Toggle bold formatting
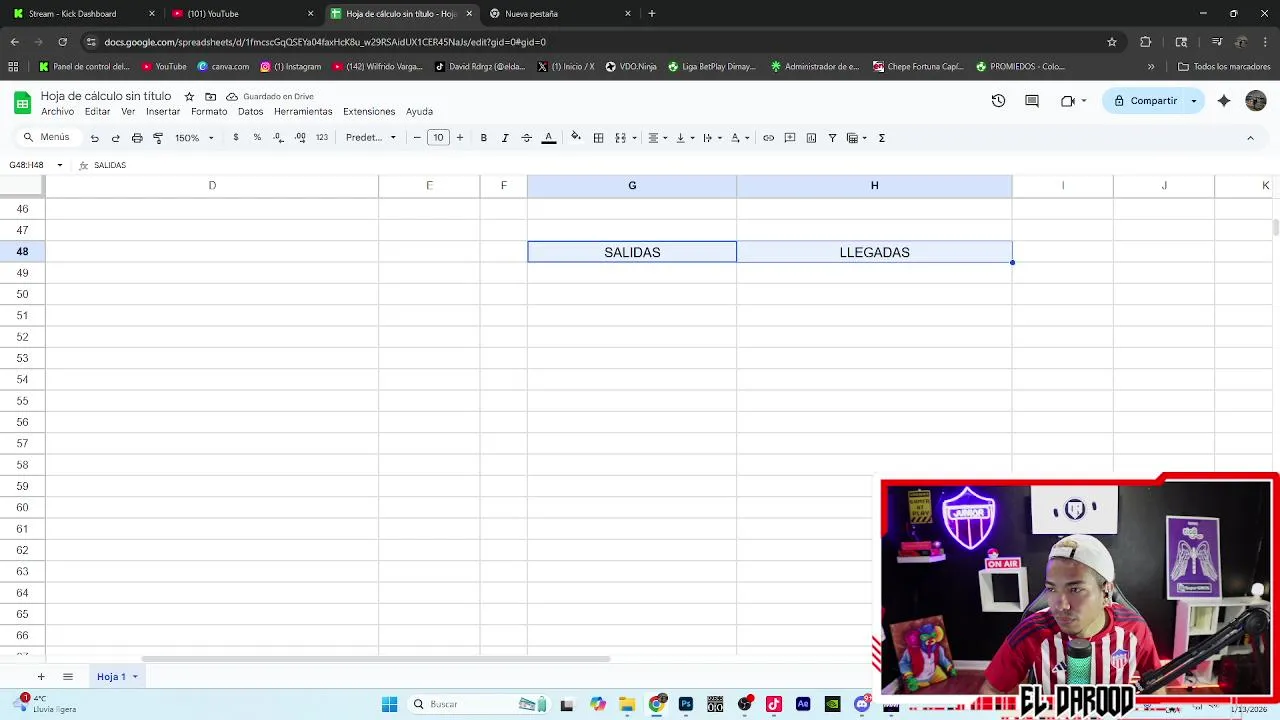The height and width of the screenshot is (720, 1280). pos(484,138)
